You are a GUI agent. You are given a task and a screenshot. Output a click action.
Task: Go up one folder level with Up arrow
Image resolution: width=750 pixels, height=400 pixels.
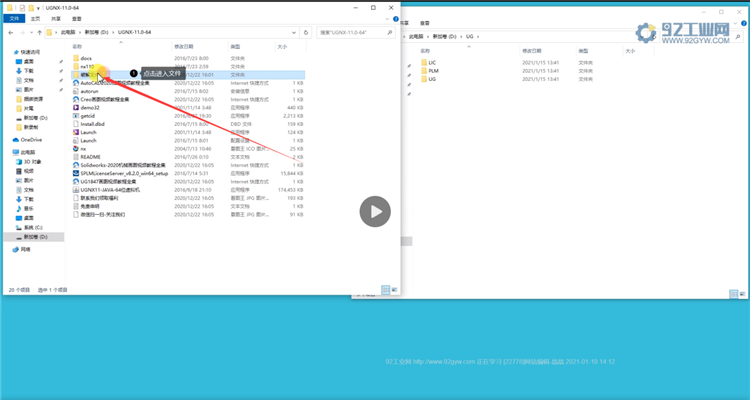39,33
